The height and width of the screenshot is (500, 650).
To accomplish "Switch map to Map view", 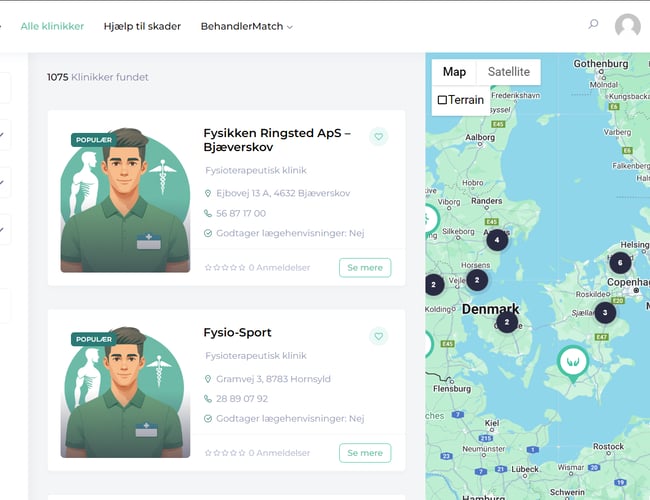I will click(454, 72).
